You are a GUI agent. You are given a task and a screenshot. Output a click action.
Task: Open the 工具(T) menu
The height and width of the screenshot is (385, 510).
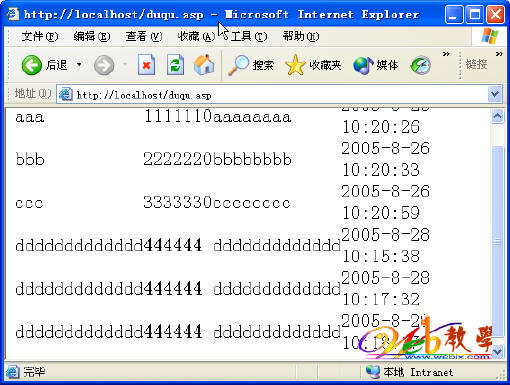249,36
